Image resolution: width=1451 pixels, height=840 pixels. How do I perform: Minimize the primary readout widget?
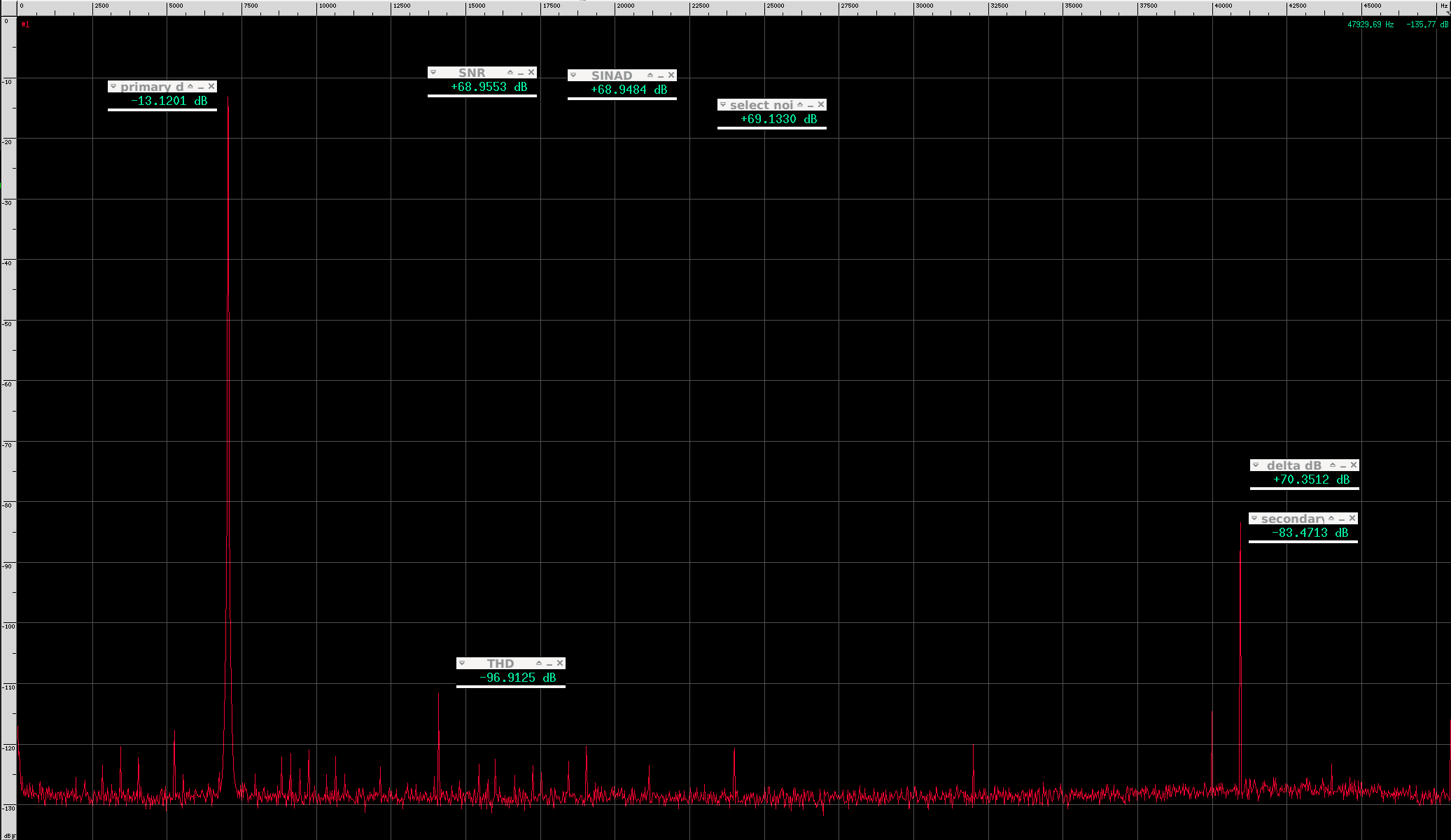[x=201, y=87]
